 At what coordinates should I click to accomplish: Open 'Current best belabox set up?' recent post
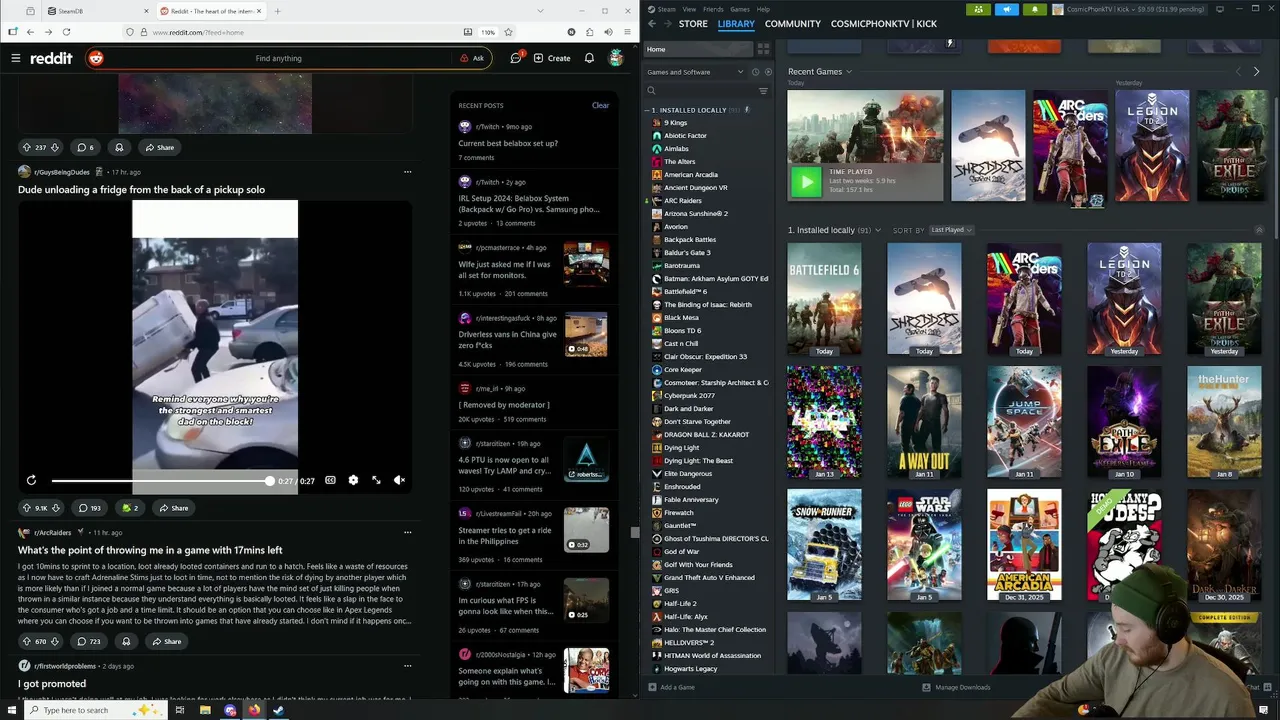[x=508, y=143]
